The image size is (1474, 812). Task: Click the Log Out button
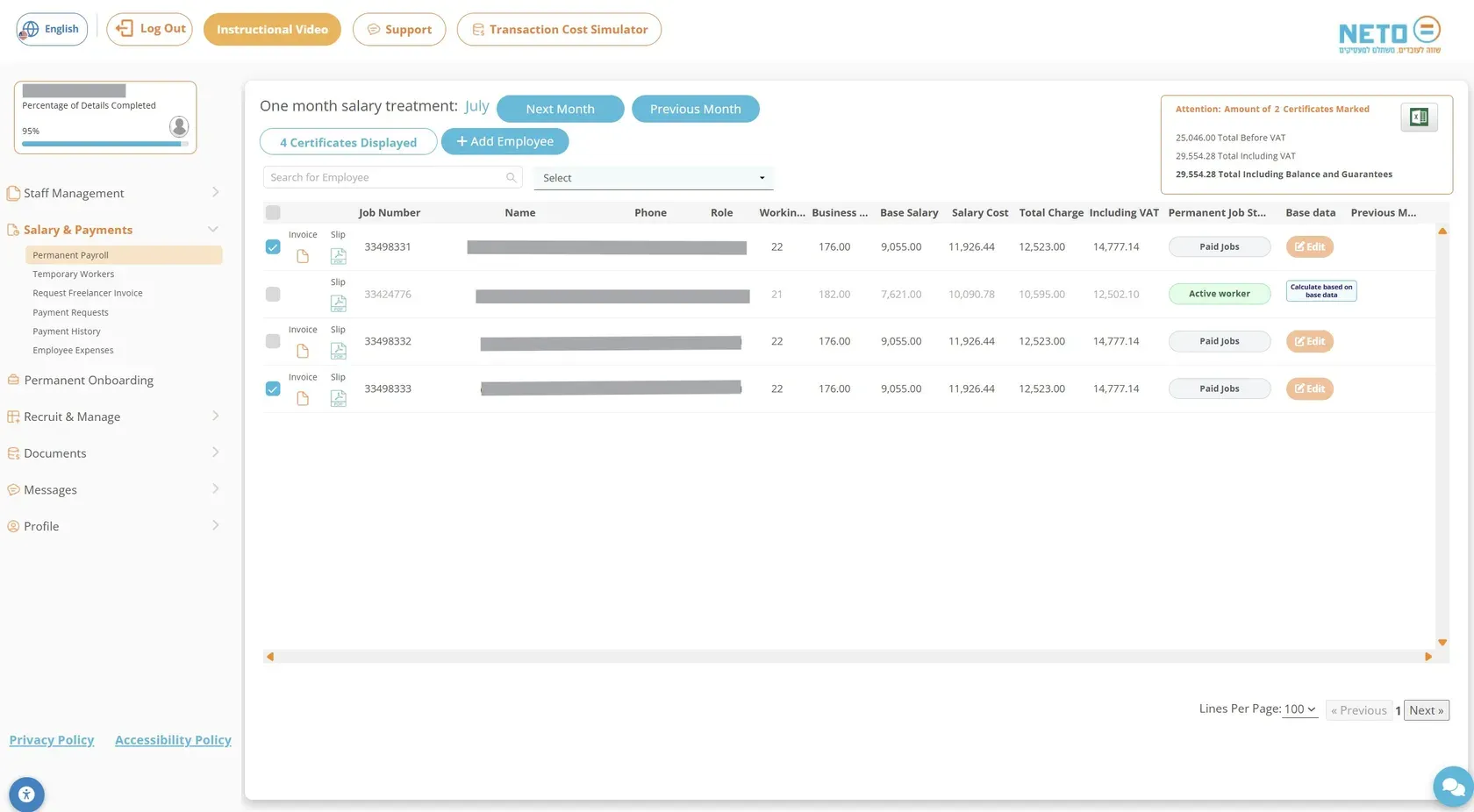tap(149, 29)
